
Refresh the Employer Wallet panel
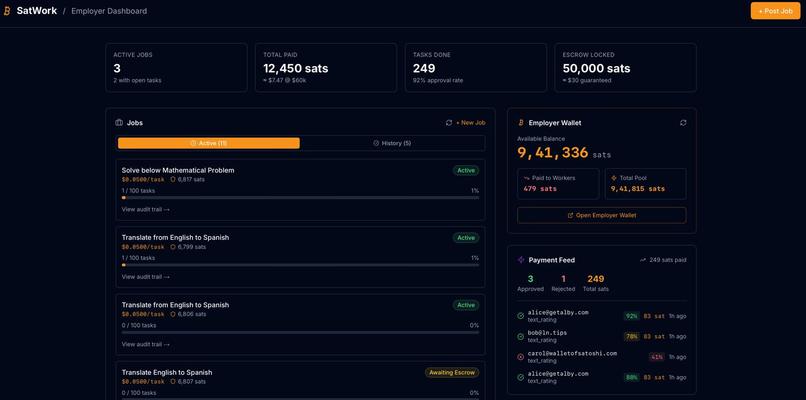(683, 123)
